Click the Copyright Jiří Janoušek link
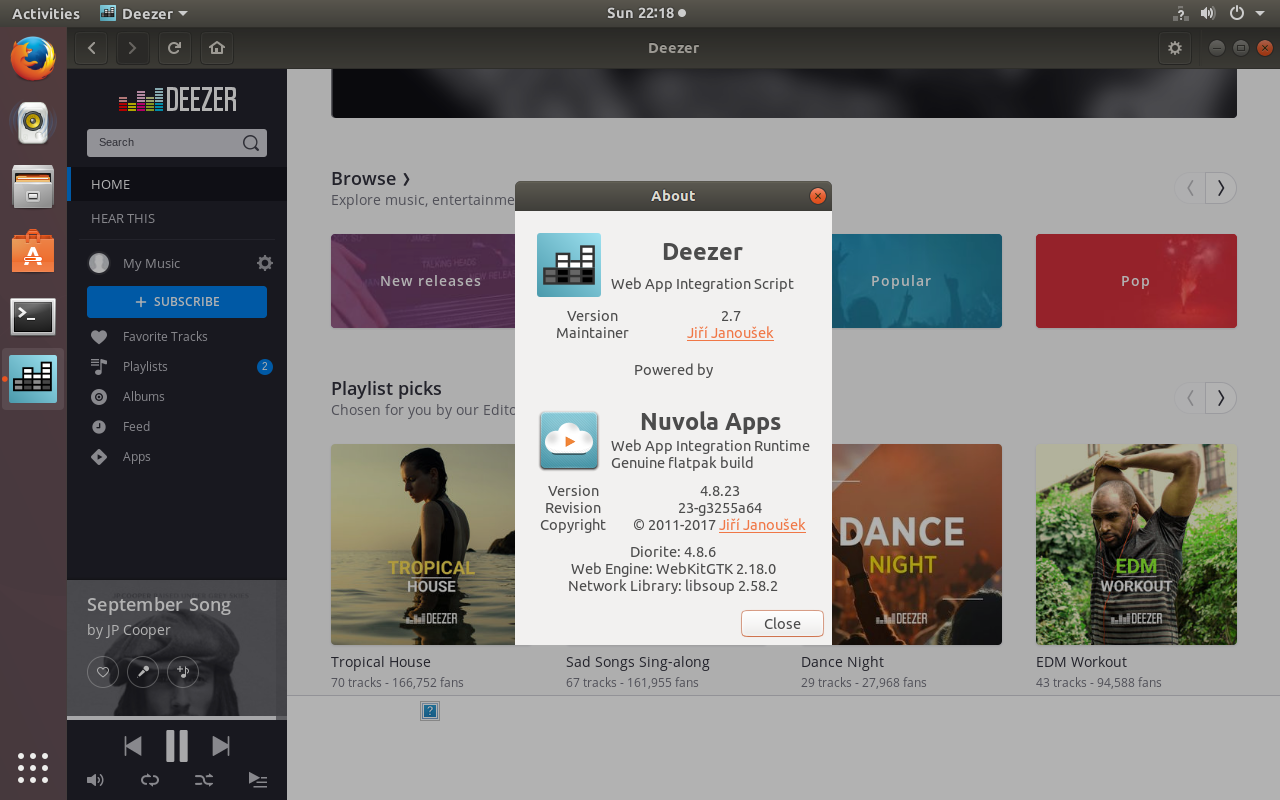Image resolution: width=1280 pixels, height=800 pixels. tap(762, 525)
